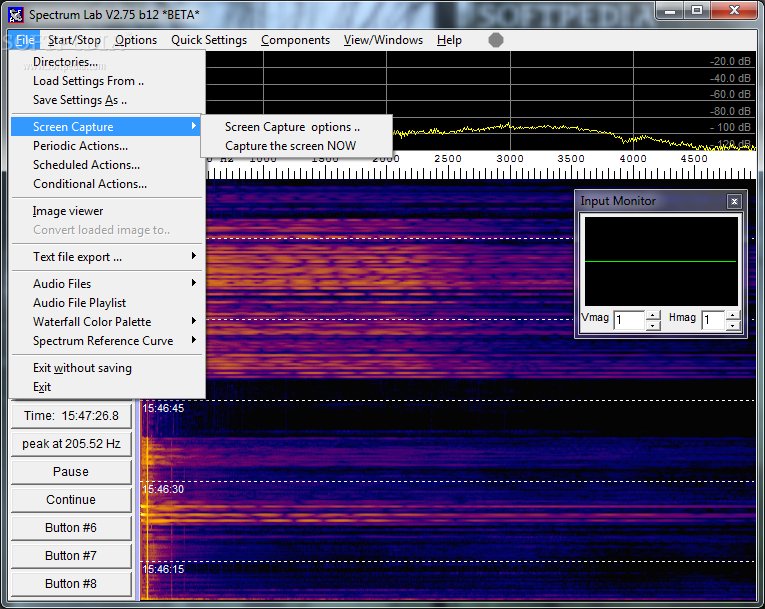Click the Input Monitor oscilloscope display

[x=661, y=262]
